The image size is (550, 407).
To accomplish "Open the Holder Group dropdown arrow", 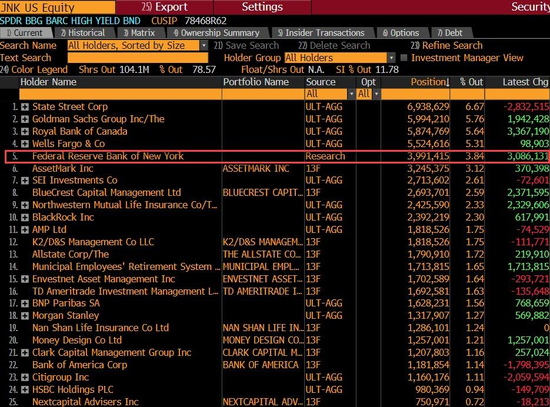I will pos(391,58).
